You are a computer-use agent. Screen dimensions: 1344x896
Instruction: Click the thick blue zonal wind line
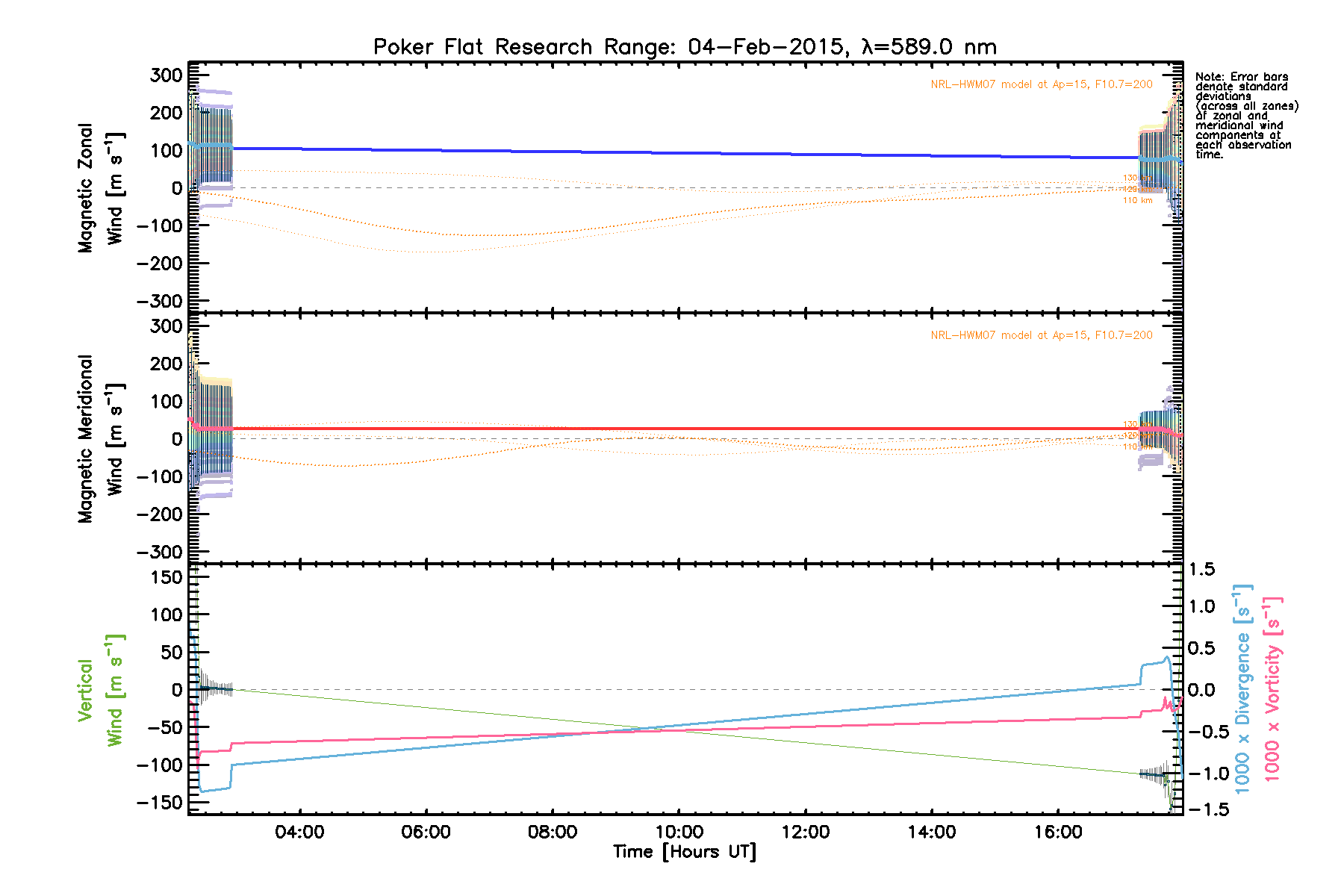(x=672, y=152)
